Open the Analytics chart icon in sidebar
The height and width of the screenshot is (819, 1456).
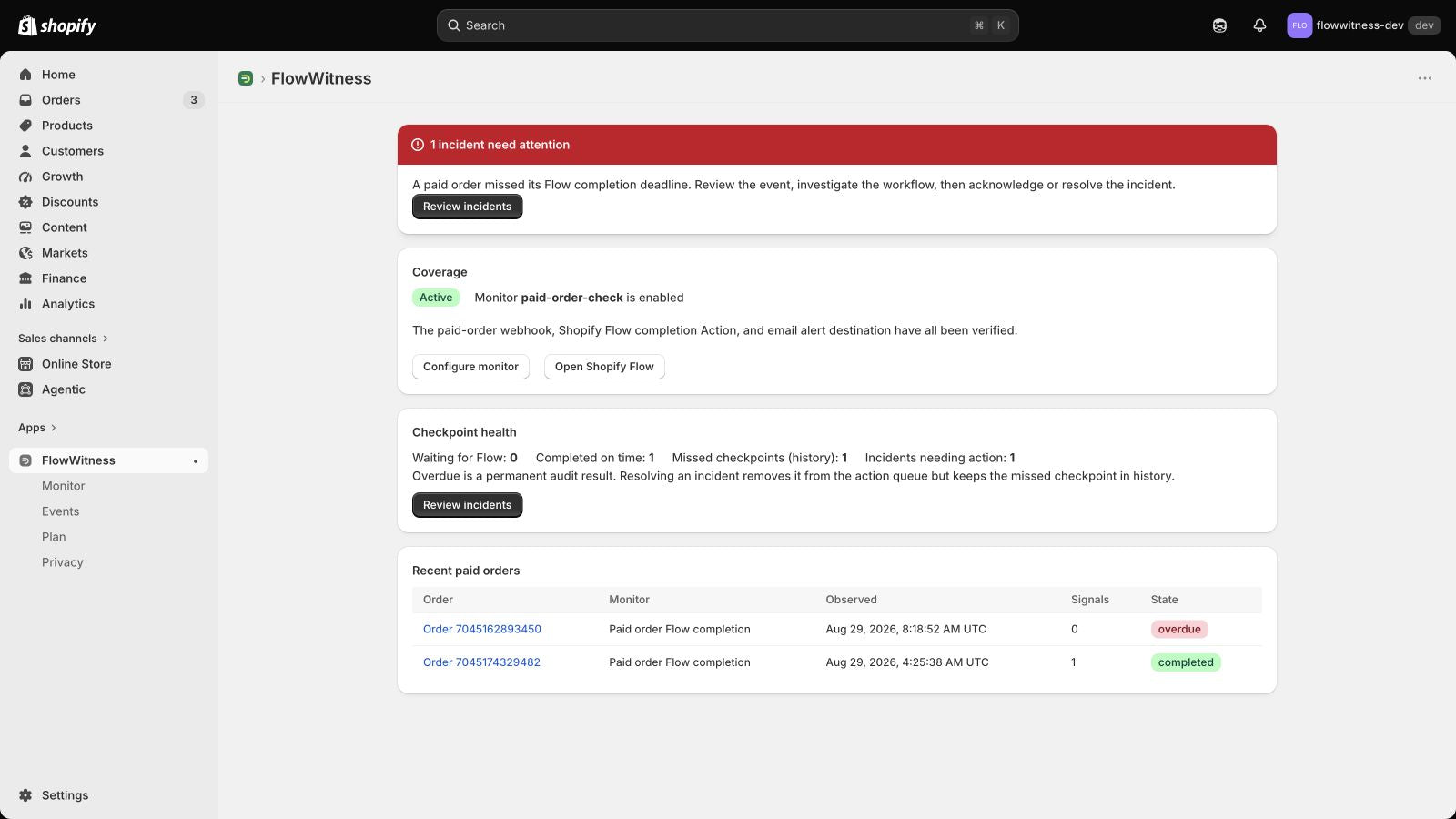point(25,304)
